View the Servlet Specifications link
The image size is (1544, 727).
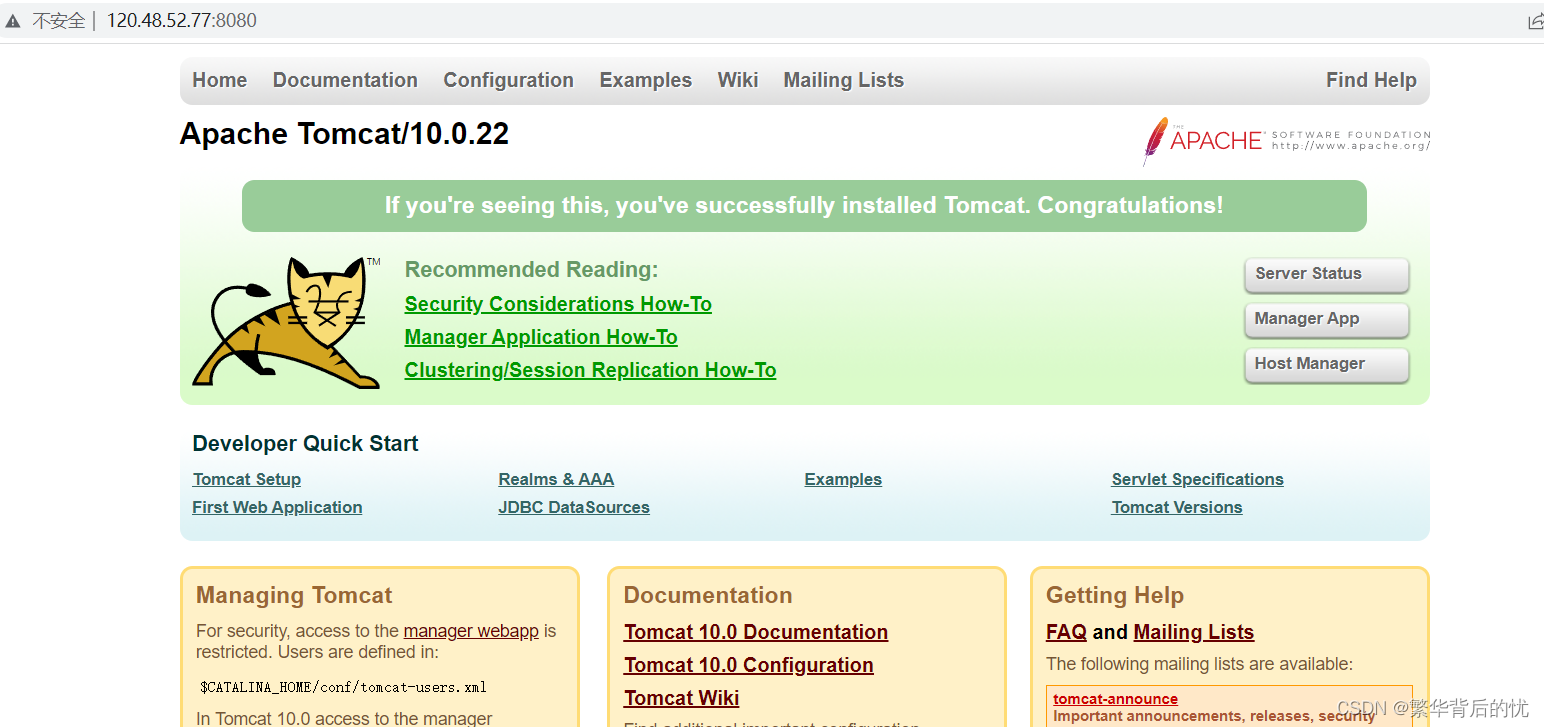pyautogui.click(x=1197, y=479)
